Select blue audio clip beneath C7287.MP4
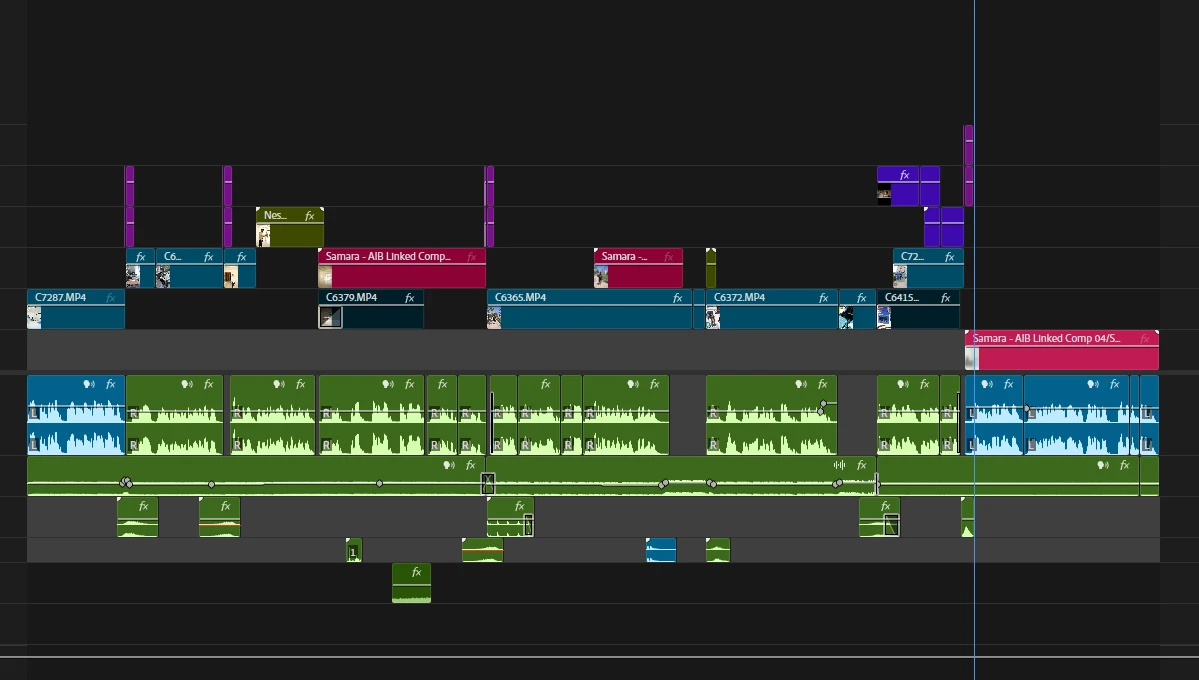1199x680 pixels. click(x=76, y=415)
